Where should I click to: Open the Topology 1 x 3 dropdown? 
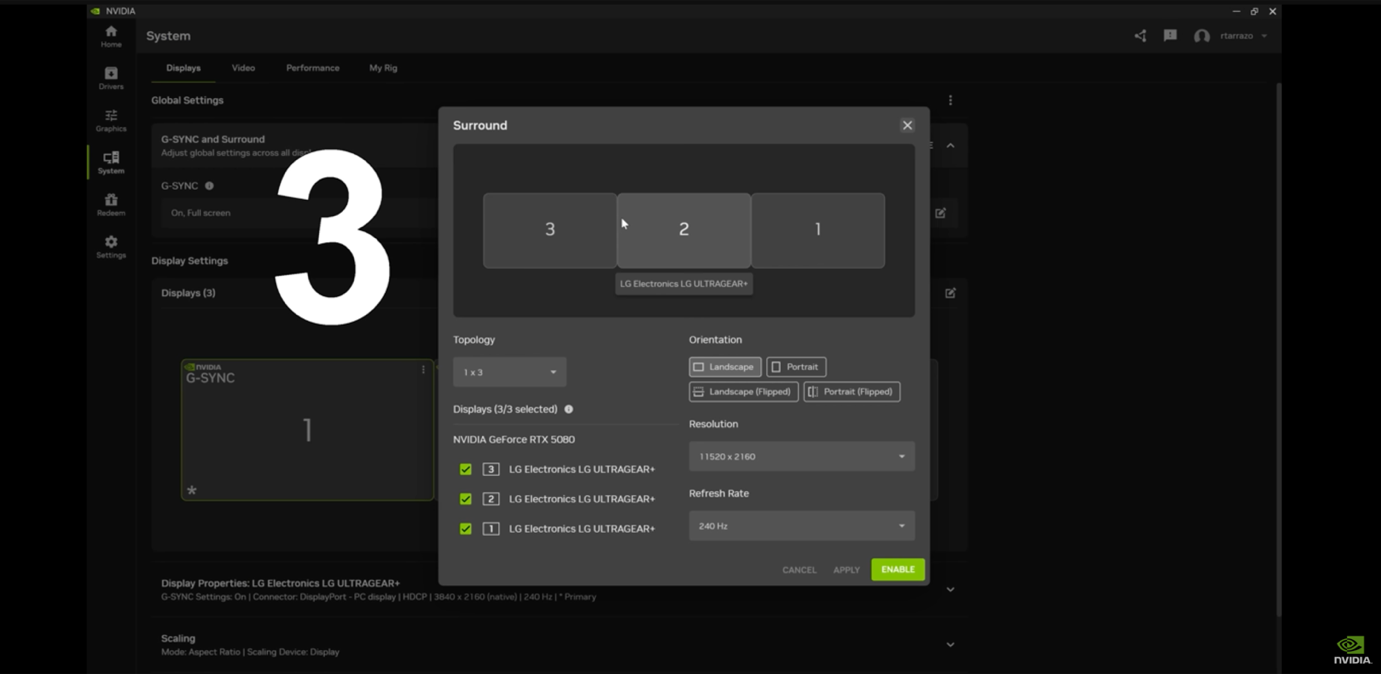point(509,372)
